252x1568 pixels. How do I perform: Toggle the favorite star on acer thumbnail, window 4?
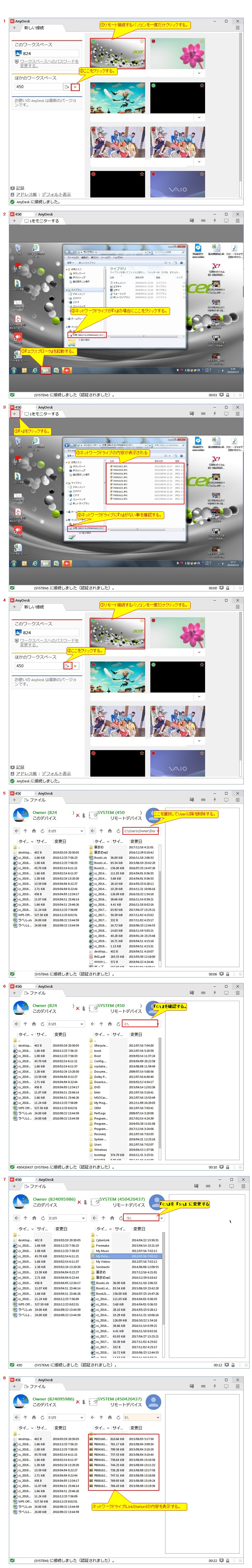coord(142,621)
